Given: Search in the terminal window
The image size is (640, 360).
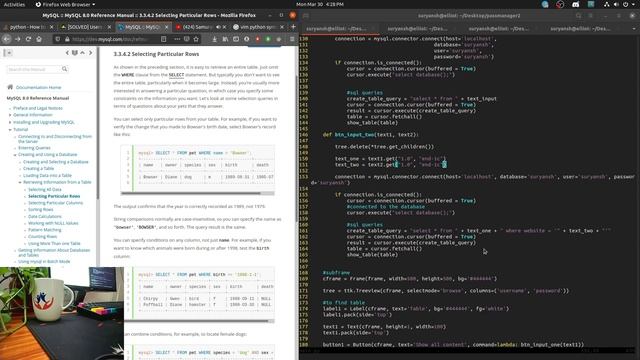Looking at the screenshot, I should pyautogui.click(x=578, y=16).
